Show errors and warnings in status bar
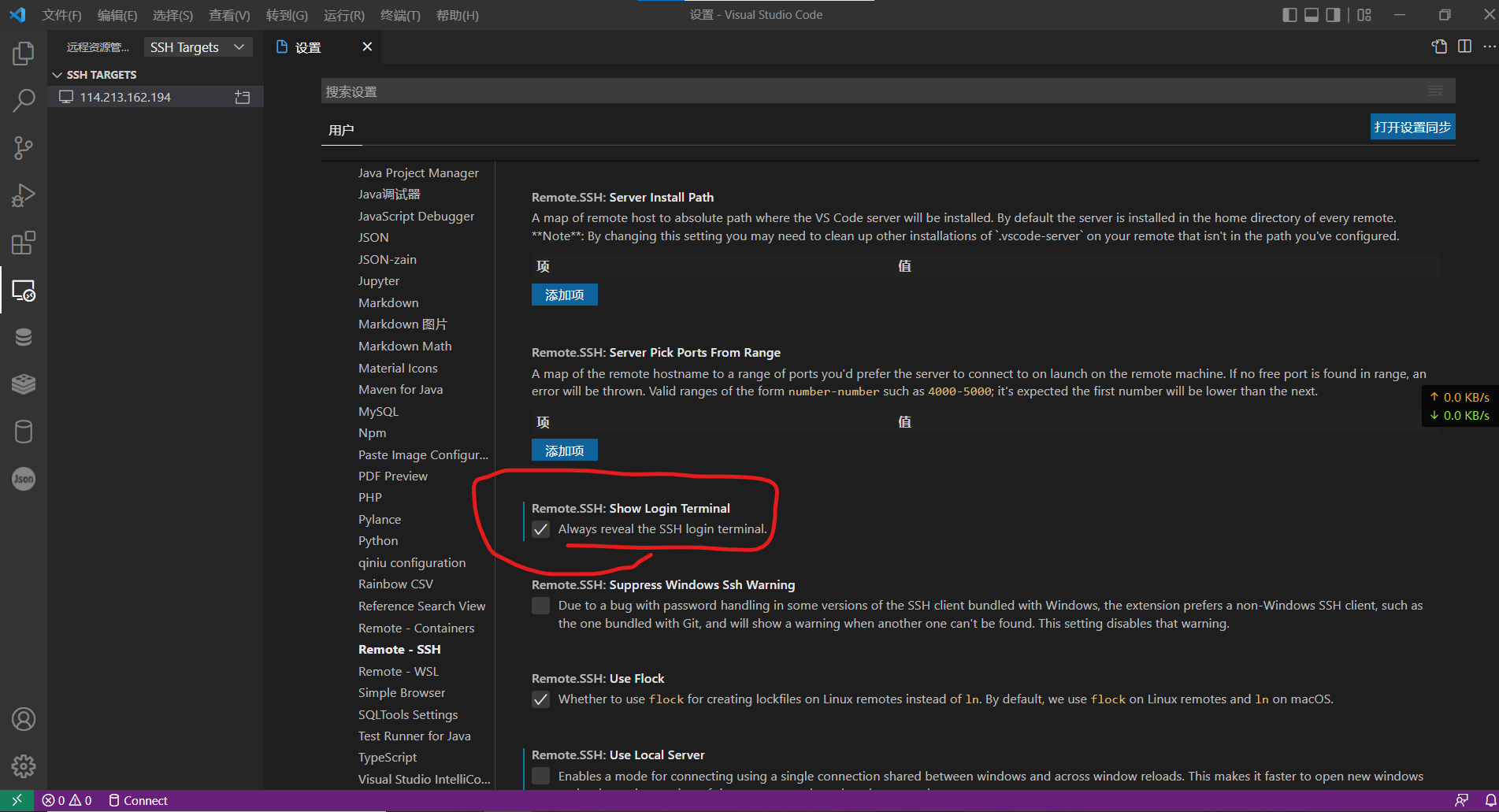The height and width of the screenshot is (812, 1499). pos(67,800)
